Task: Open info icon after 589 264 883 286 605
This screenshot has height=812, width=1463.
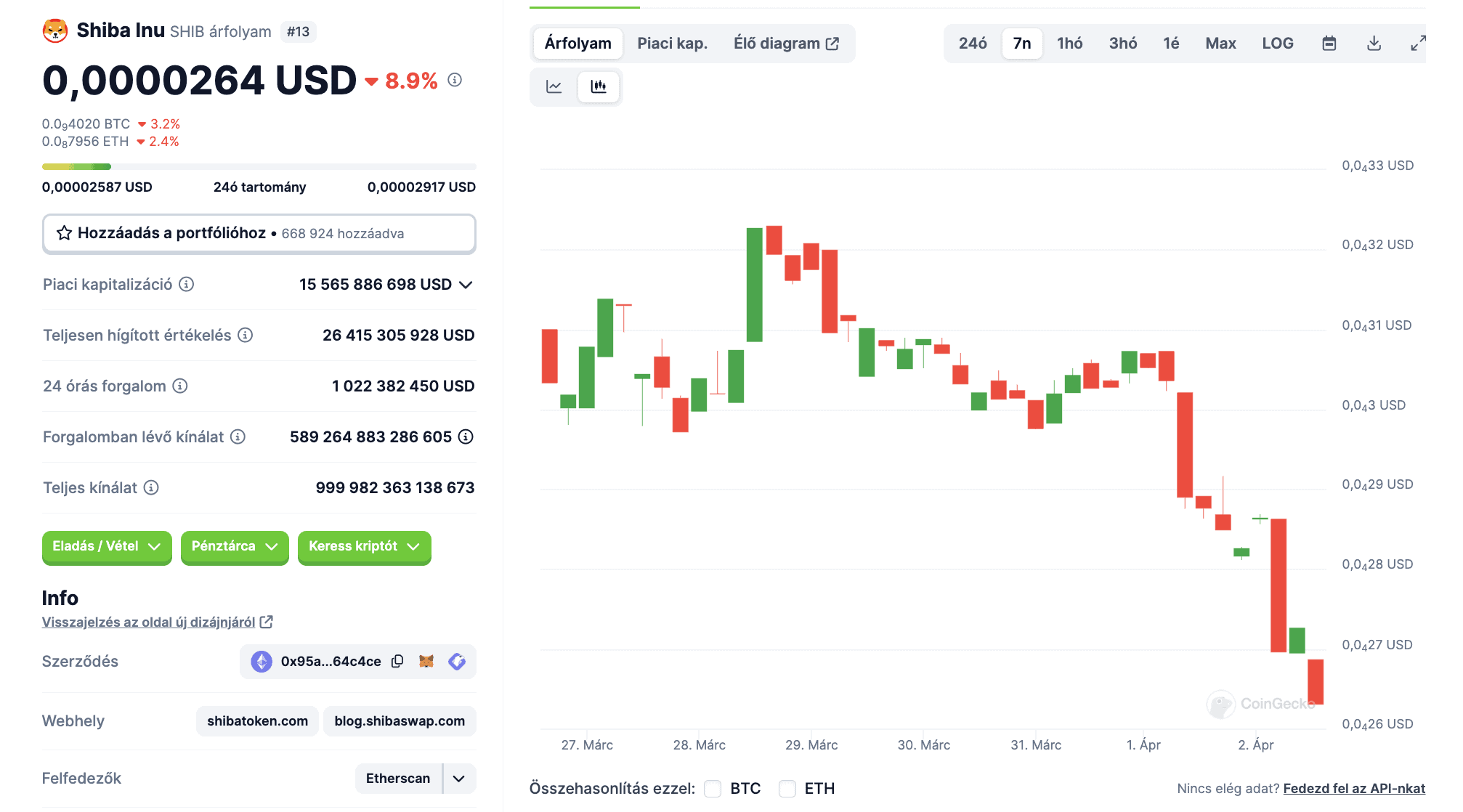Action: 466,437
